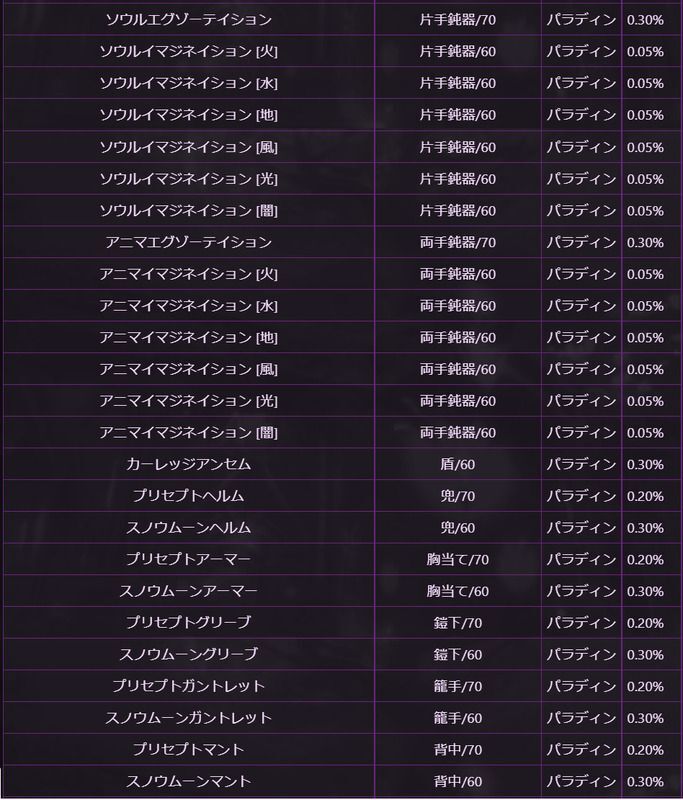Click the 盾/60 equipment type cell
The width and height of the screenshot is (683, 800).
[457, 465]
